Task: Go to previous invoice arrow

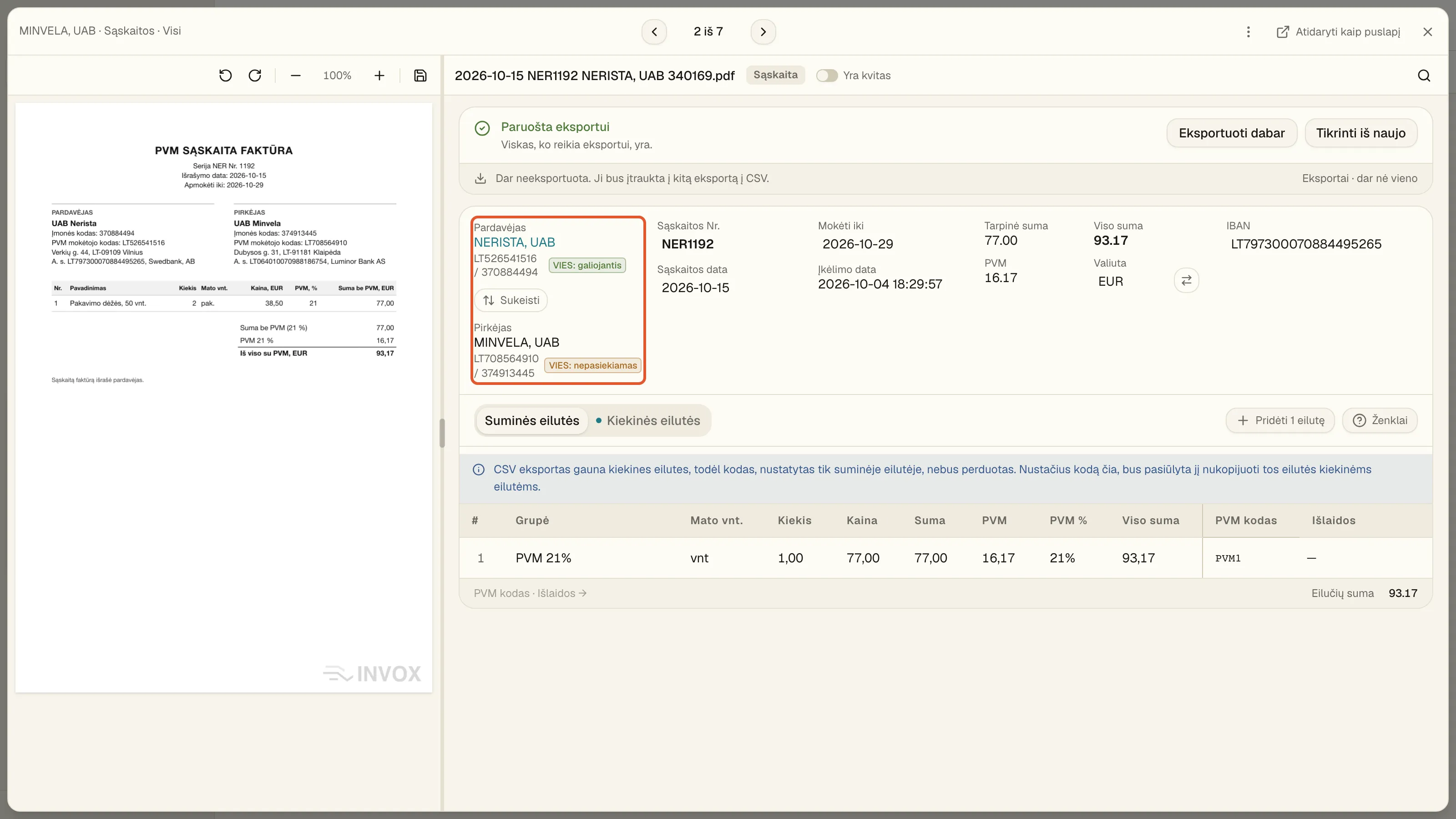Action: (x=654, y=32)
